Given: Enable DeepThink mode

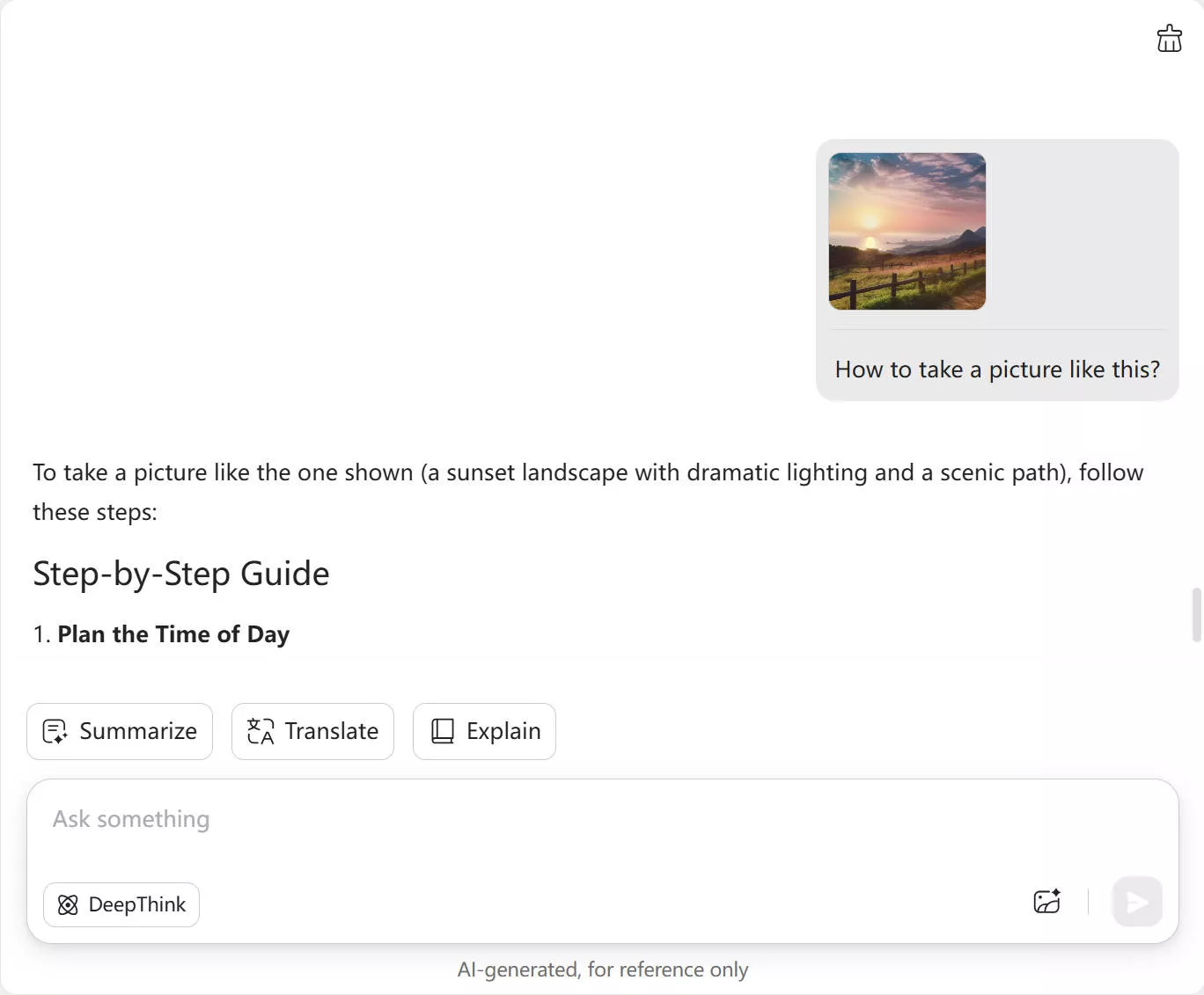Looking at the screenshot, I should [x=121, y=904].
